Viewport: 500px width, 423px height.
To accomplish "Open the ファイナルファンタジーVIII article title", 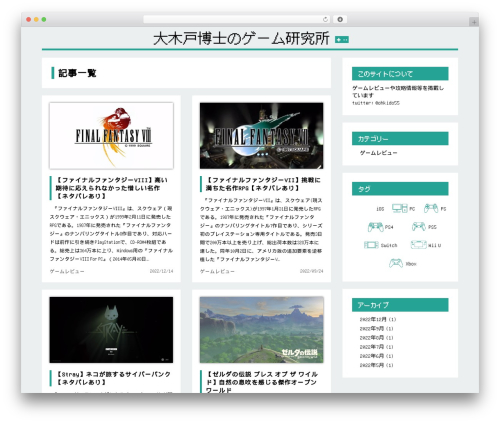I will [x=111, y=188].
